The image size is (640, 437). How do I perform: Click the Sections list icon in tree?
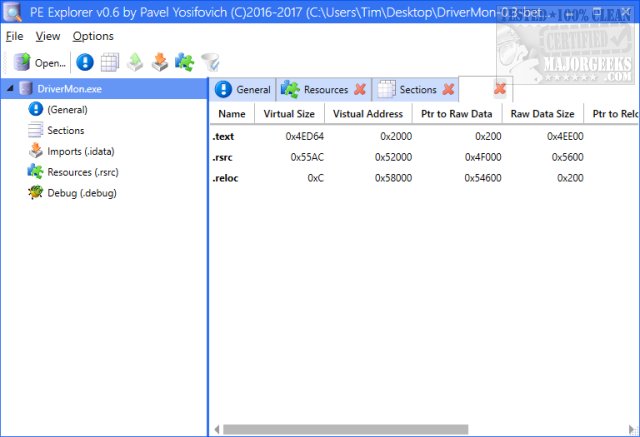[x=36, y=130]
